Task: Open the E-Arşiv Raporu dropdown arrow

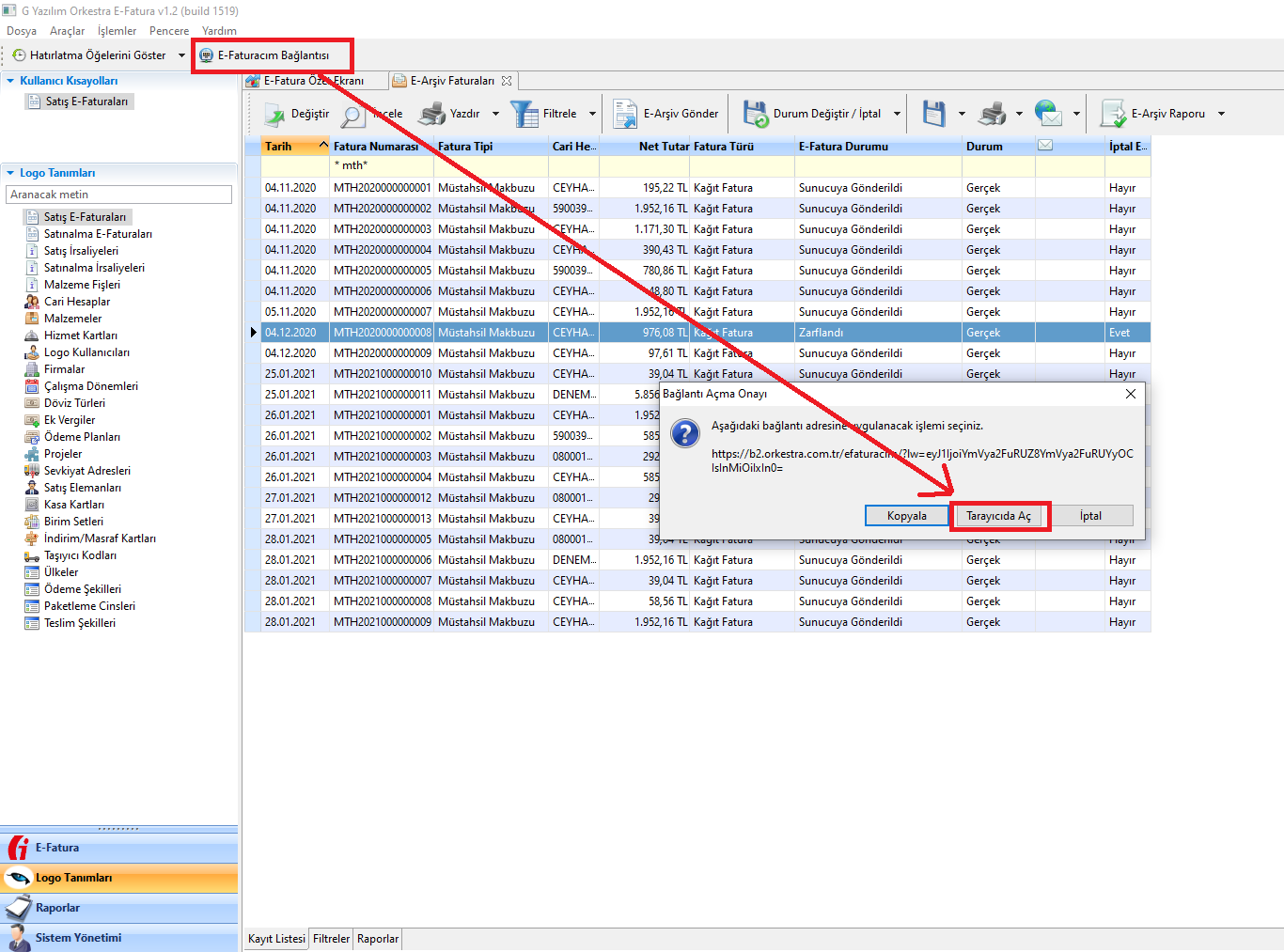Action: pos(1221,114)
